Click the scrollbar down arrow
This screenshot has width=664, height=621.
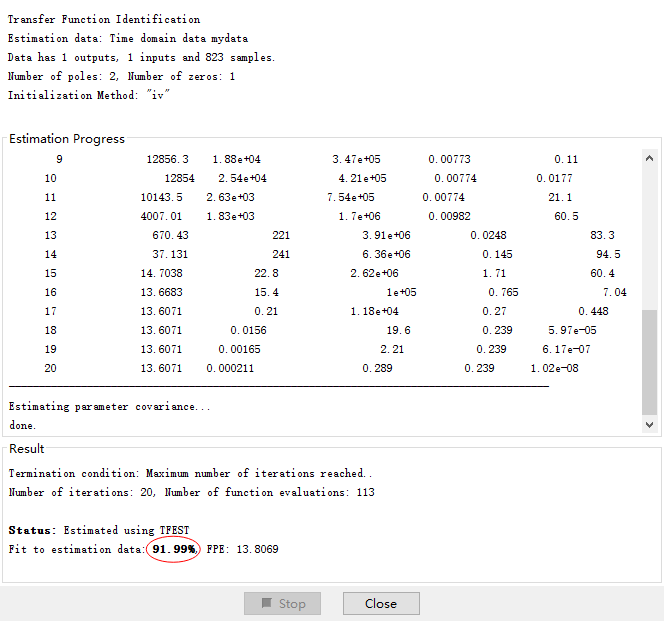tap(649, 424)
